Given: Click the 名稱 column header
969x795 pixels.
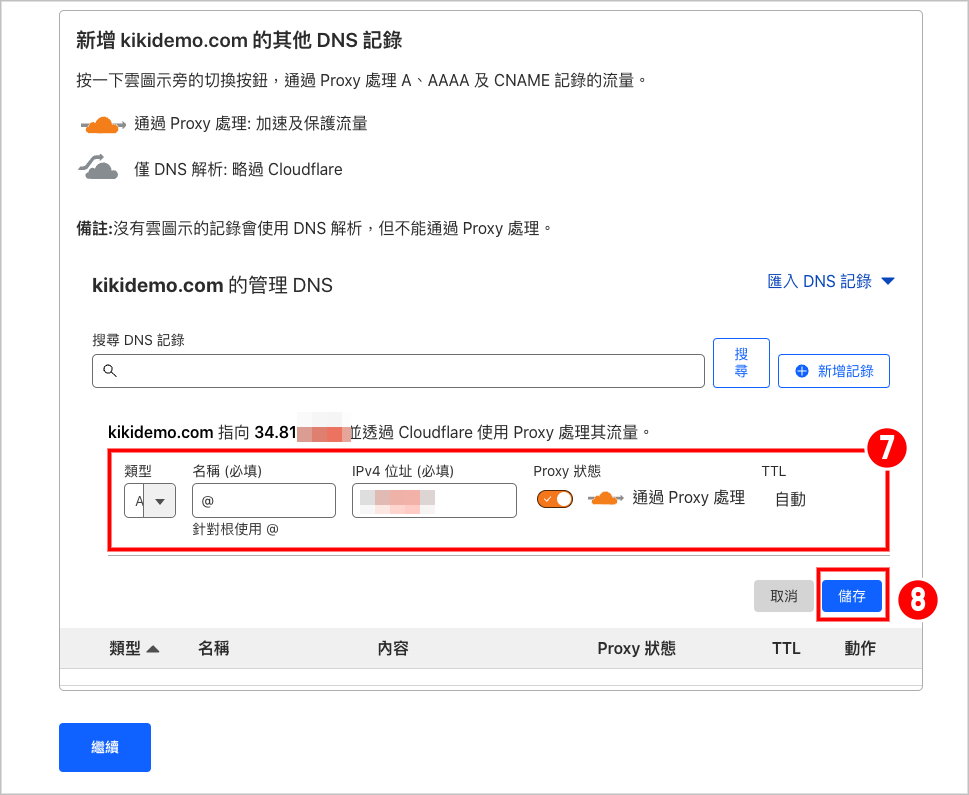Looking at the screenshot, I should (214, 648).
